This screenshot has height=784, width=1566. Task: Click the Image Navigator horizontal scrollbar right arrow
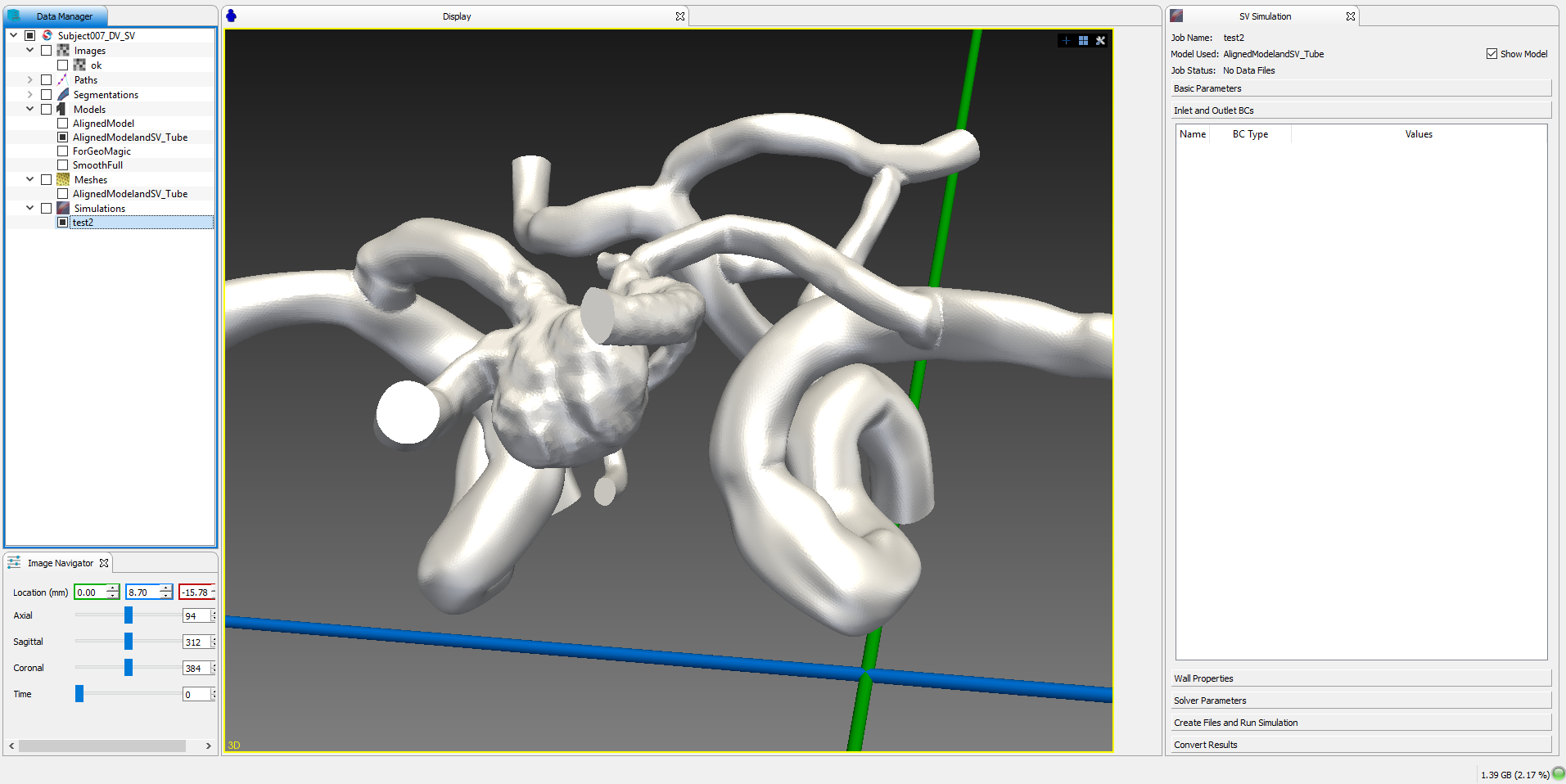209,746
